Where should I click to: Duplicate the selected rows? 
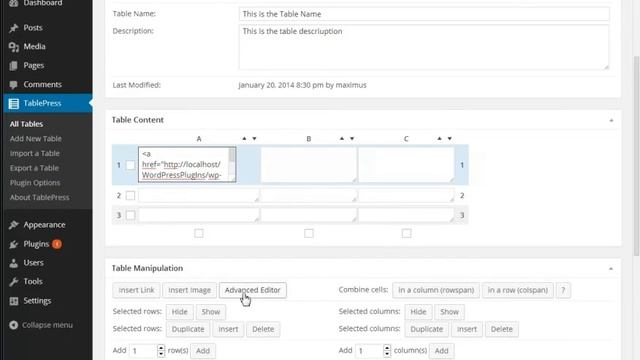click(x=188, y=329)
